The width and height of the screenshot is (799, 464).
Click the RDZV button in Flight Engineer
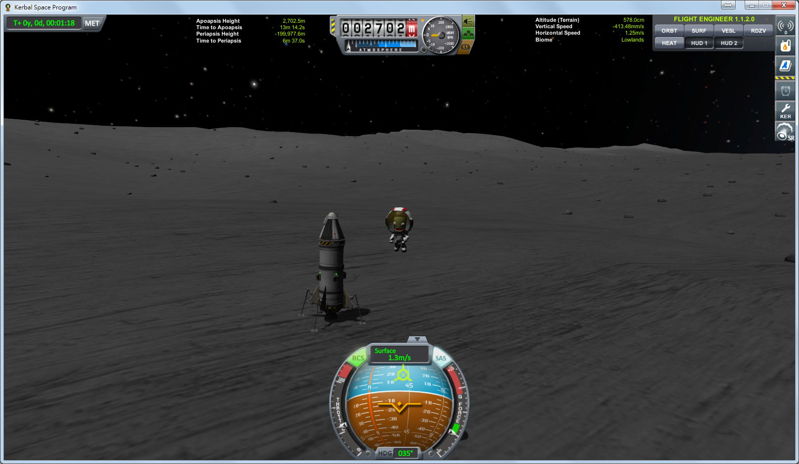click(x=758, y=30)
